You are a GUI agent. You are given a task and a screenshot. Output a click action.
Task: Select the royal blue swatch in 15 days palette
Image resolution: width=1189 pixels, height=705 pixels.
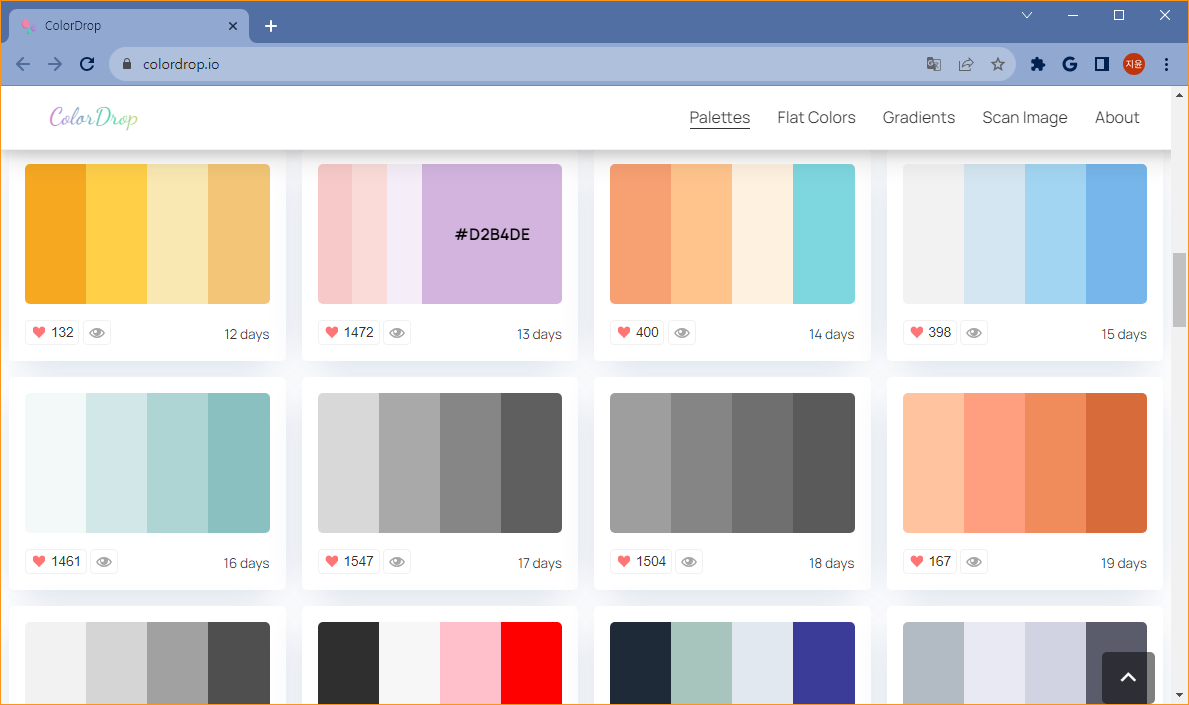click(1116, 234)
